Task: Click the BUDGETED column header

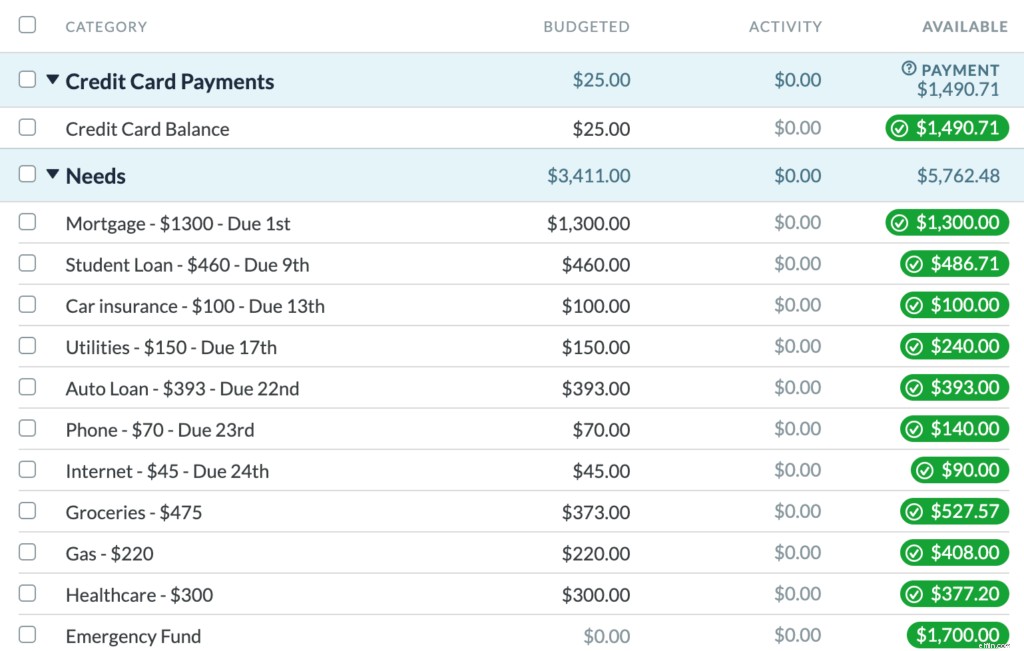Action: (586, 27)
